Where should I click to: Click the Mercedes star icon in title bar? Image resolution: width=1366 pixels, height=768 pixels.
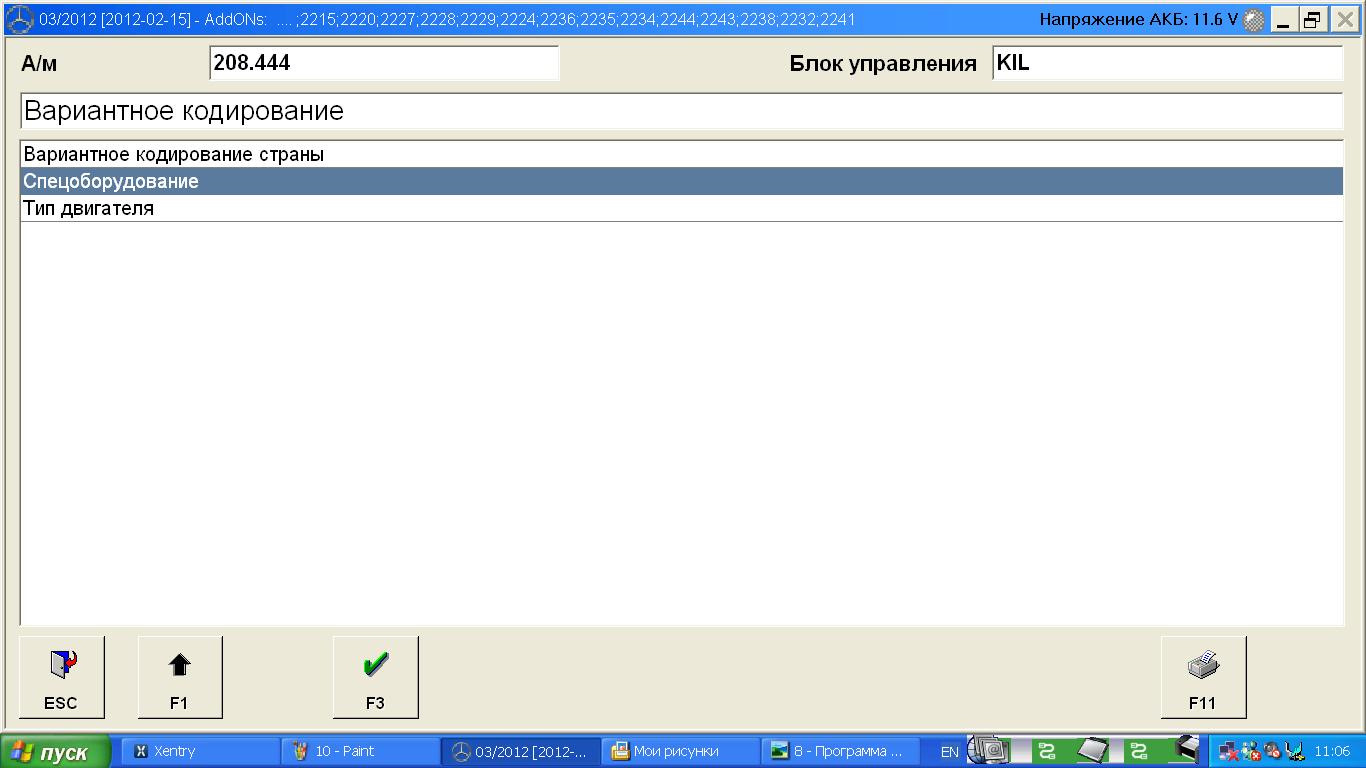(x=19, y=19)
